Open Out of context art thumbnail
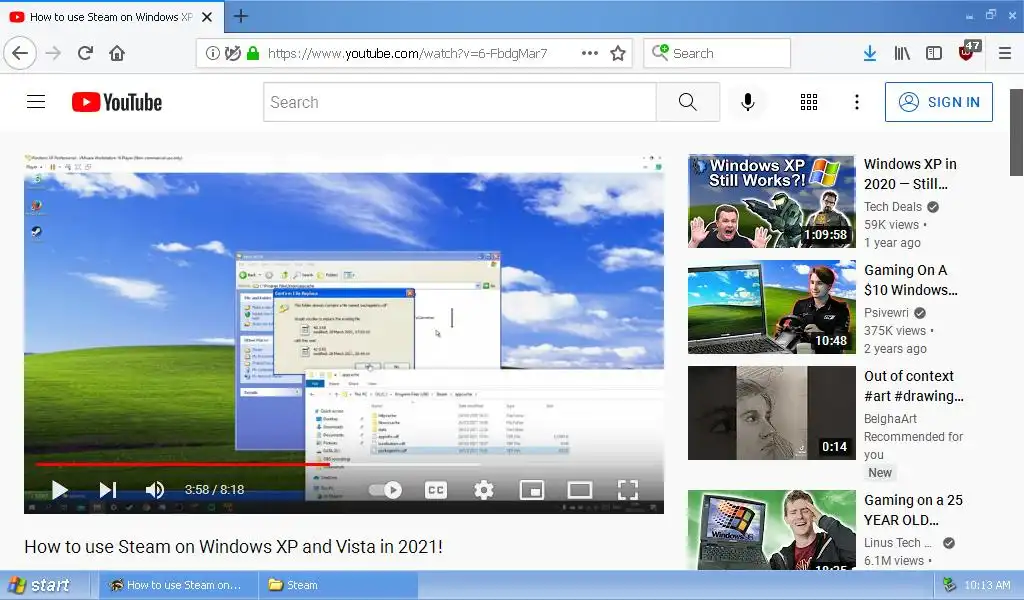This screenshot has height=600, width=1024. (x=771, y=413)
